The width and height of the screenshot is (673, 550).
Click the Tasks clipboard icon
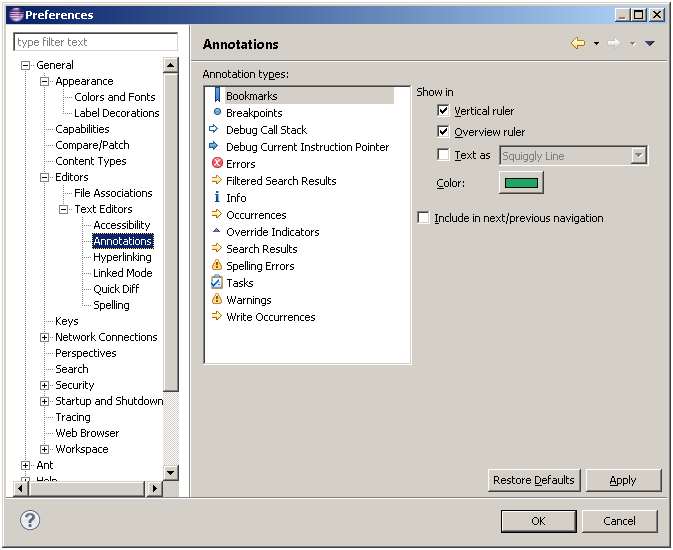[217, 282]
